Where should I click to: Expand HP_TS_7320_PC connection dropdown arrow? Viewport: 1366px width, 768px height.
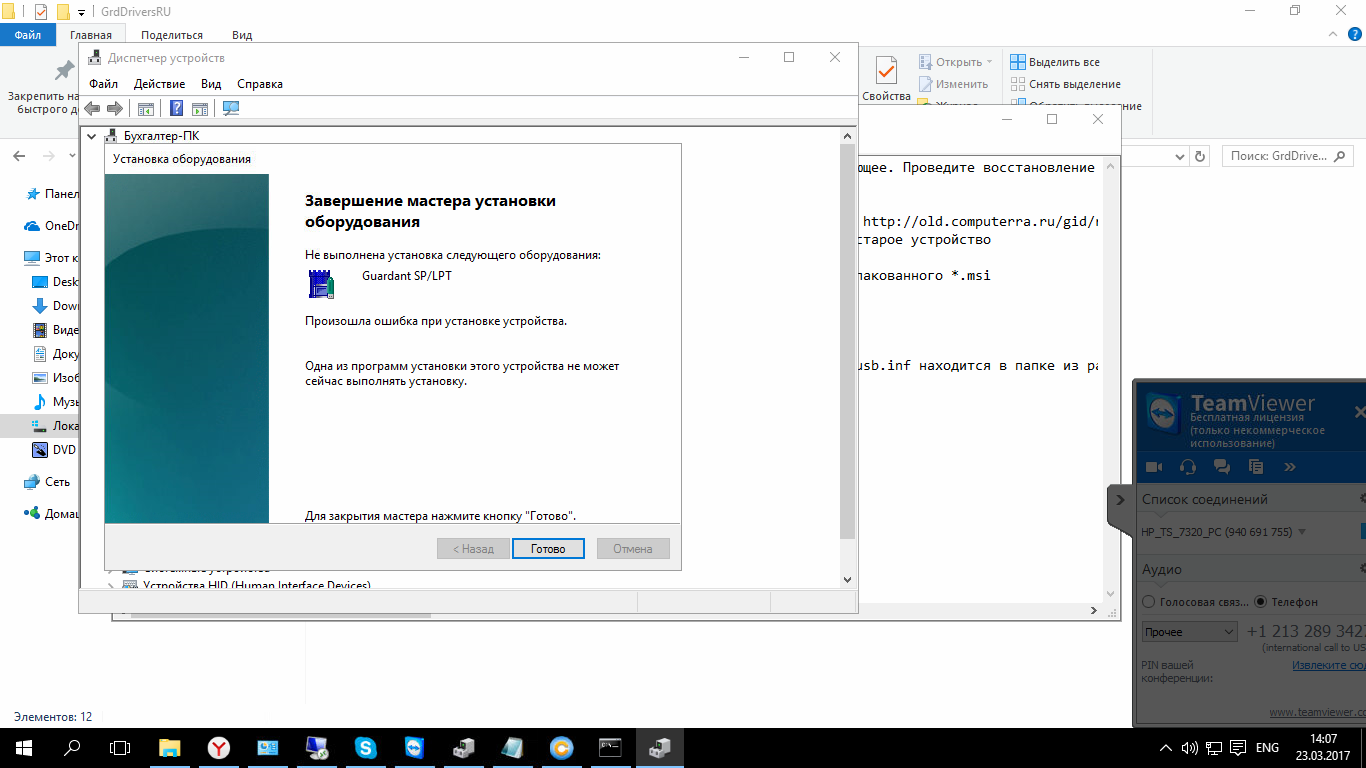(1302, 532)
